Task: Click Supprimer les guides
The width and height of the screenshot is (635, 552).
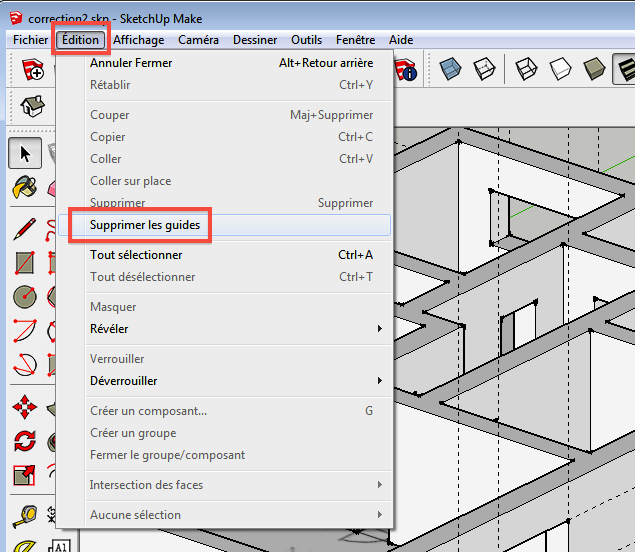Action: (224, 225)
